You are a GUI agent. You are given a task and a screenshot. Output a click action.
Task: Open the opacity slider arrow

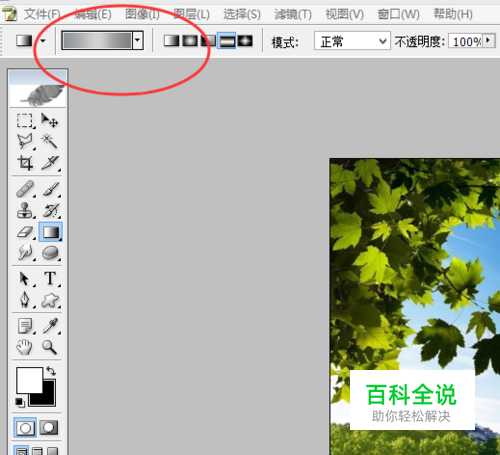pos(489,40)
